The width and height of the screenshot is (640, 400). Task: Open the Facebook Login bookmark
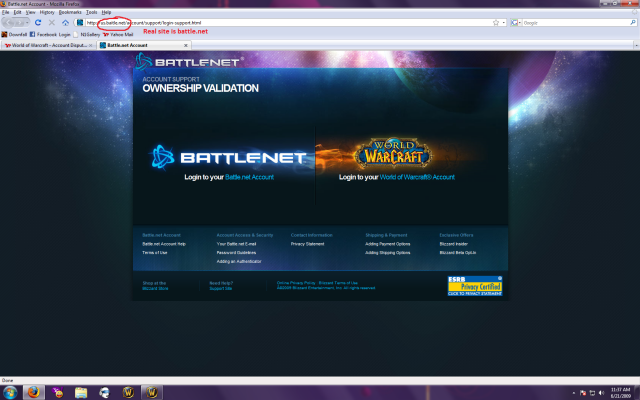pyautogui.click(x=50, y=34)
